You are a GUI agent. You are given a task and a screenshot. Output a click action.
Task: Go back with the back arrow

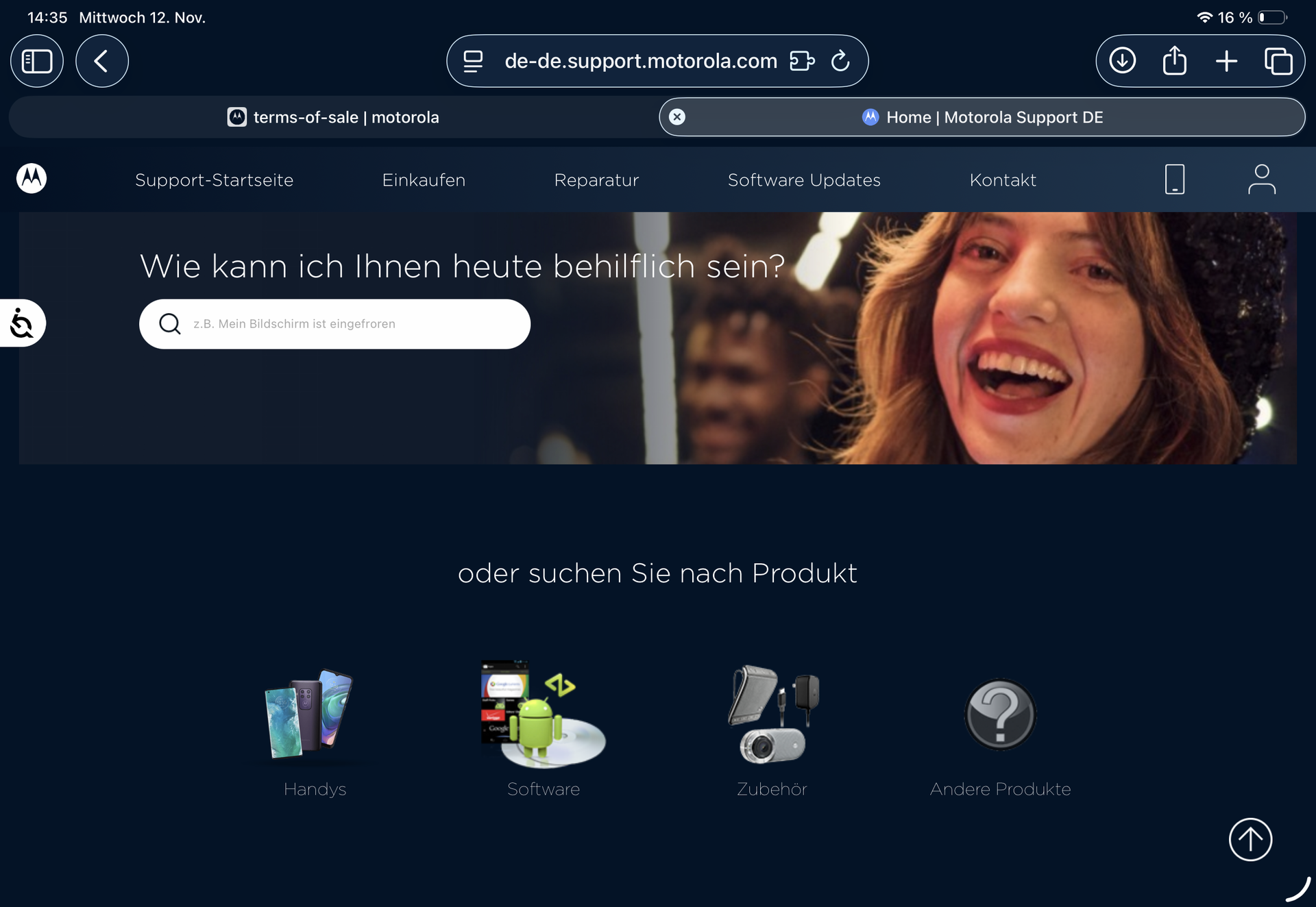click(x=101, y=61)
